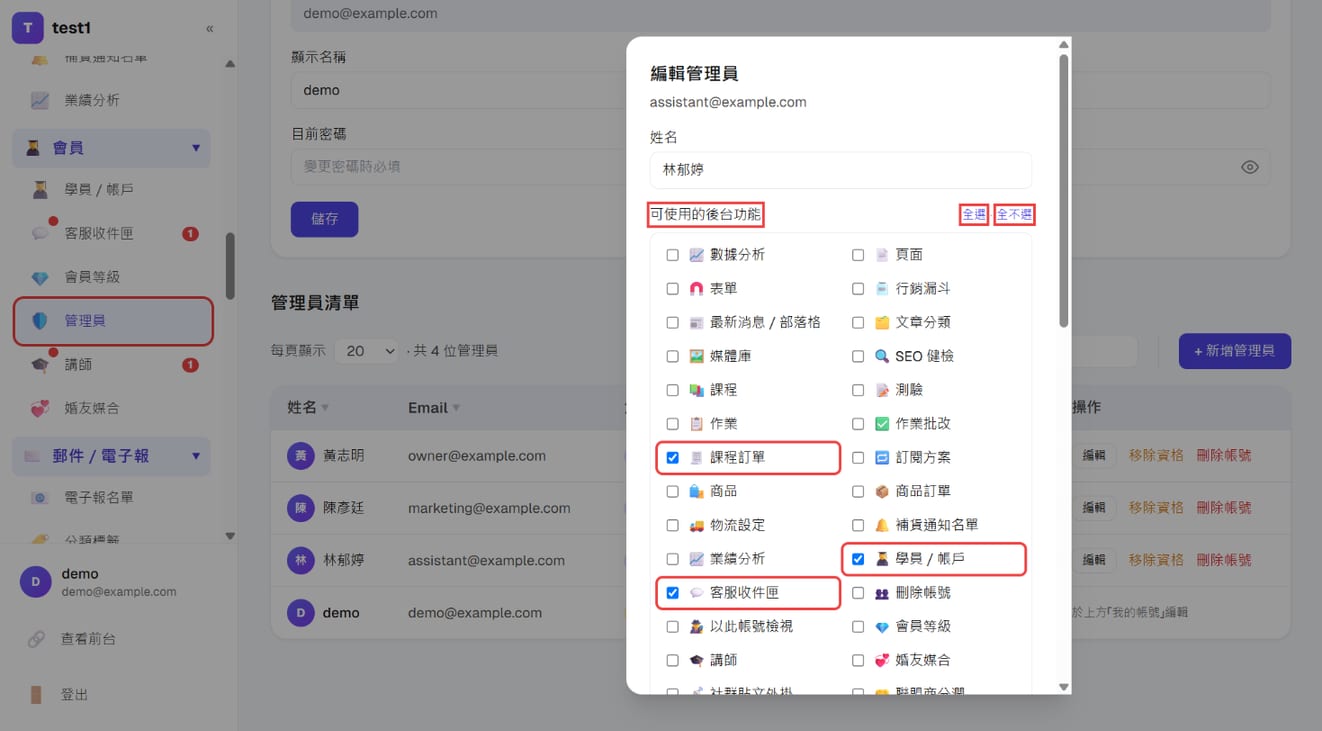The height and width of the screenshot is (731, 1322).
Task: Collapse the 郵件 / 電子報 section arrow
Action: click(x=196, y=456)
